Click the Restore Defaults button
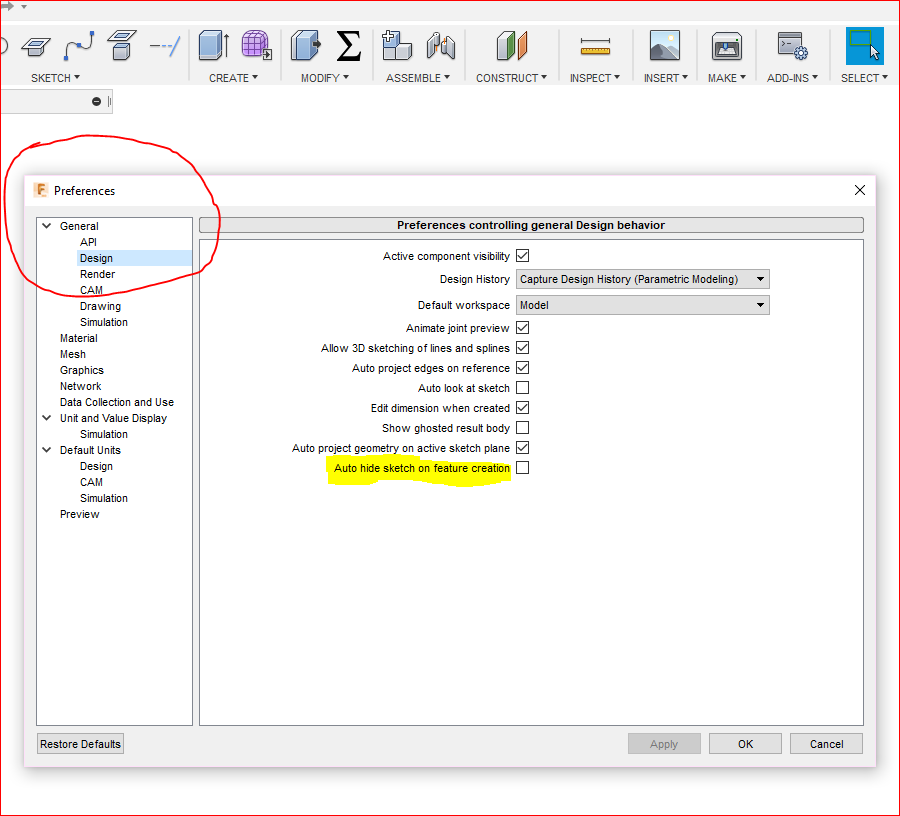 pos(80,744)
